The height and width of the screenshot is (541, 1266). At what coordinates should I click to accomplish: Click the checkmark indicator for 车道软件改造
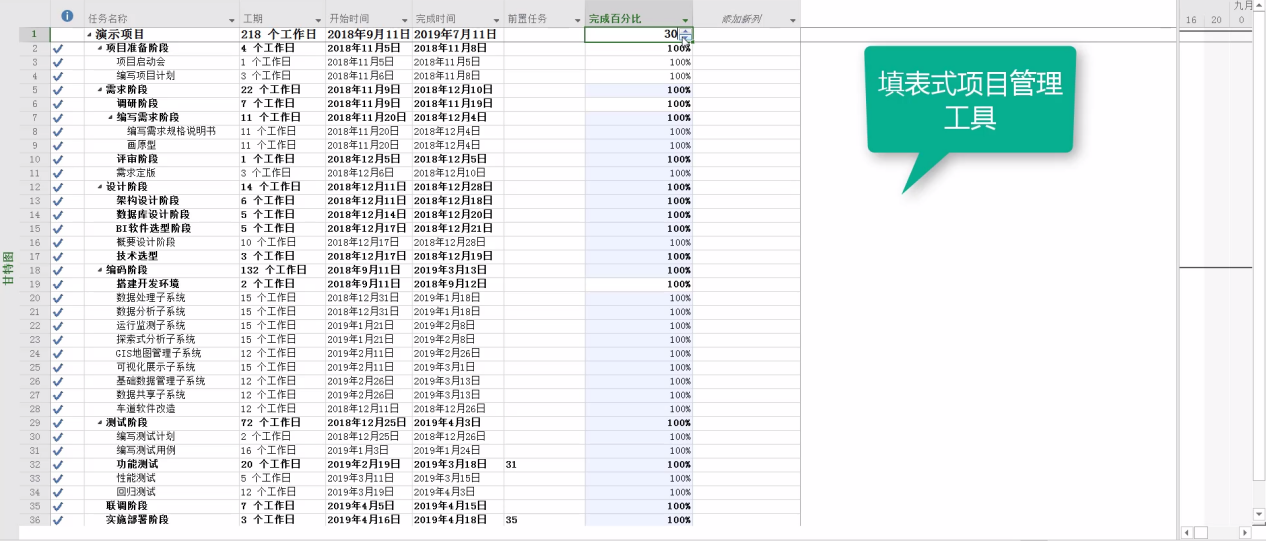tap(58, 409)
